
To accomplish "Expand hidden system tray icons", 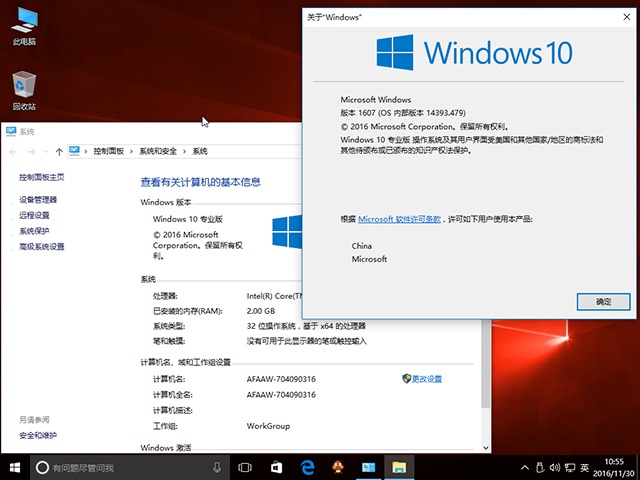I will [x=526, y=467].
